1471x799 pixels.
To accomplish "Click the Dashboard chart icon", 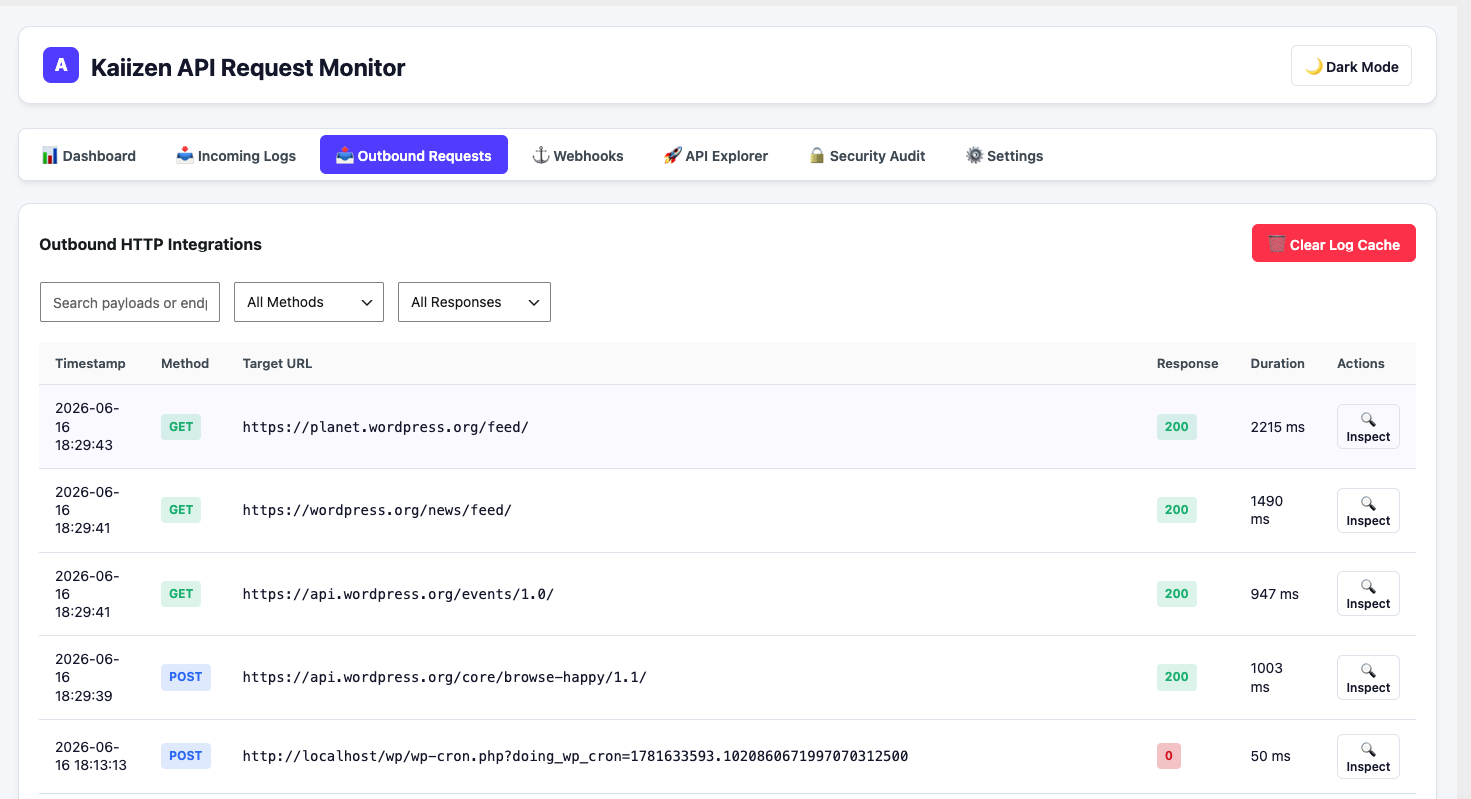I will coord(49,155).
